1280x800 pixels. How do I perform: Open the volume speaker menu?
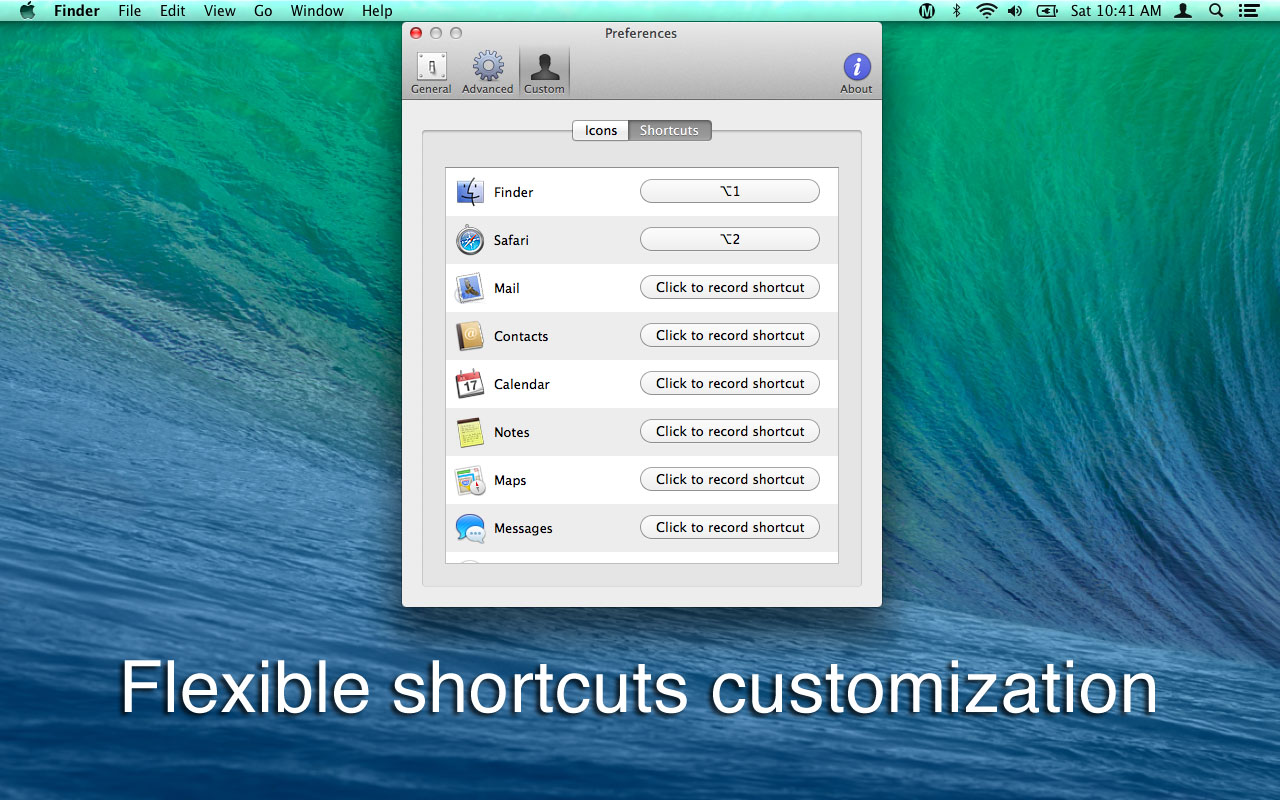click(x=1015, y=11)
